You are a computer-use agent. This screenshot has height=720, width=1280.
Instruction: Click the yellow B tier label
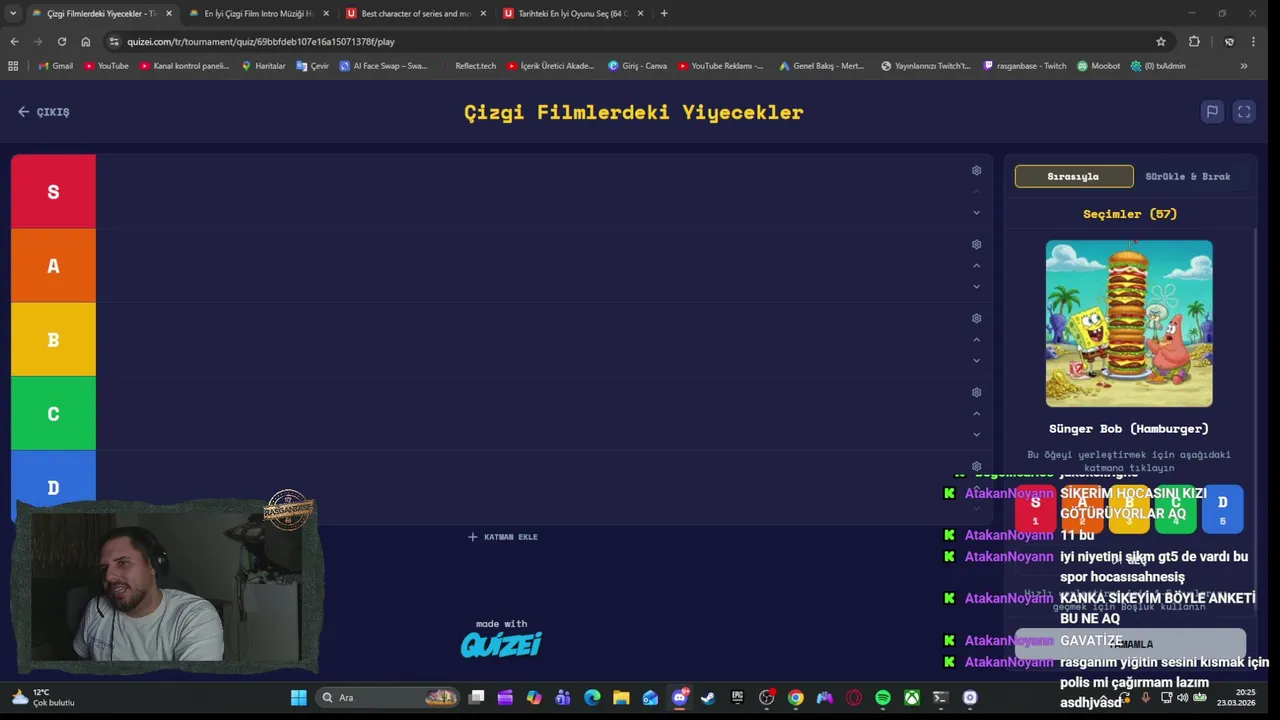53,340
